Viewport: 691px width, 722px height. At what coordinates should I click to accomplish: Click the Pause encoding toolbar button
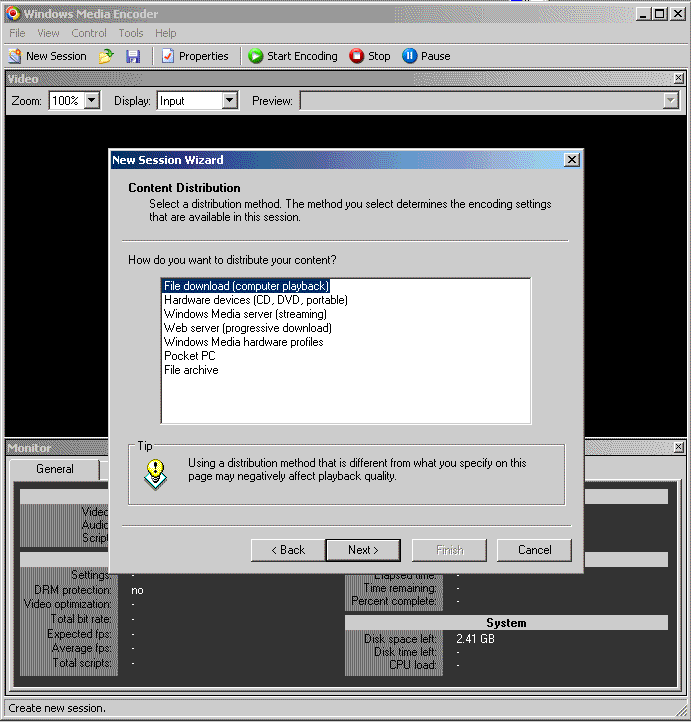pyautogui.click(x=426, y=56)
